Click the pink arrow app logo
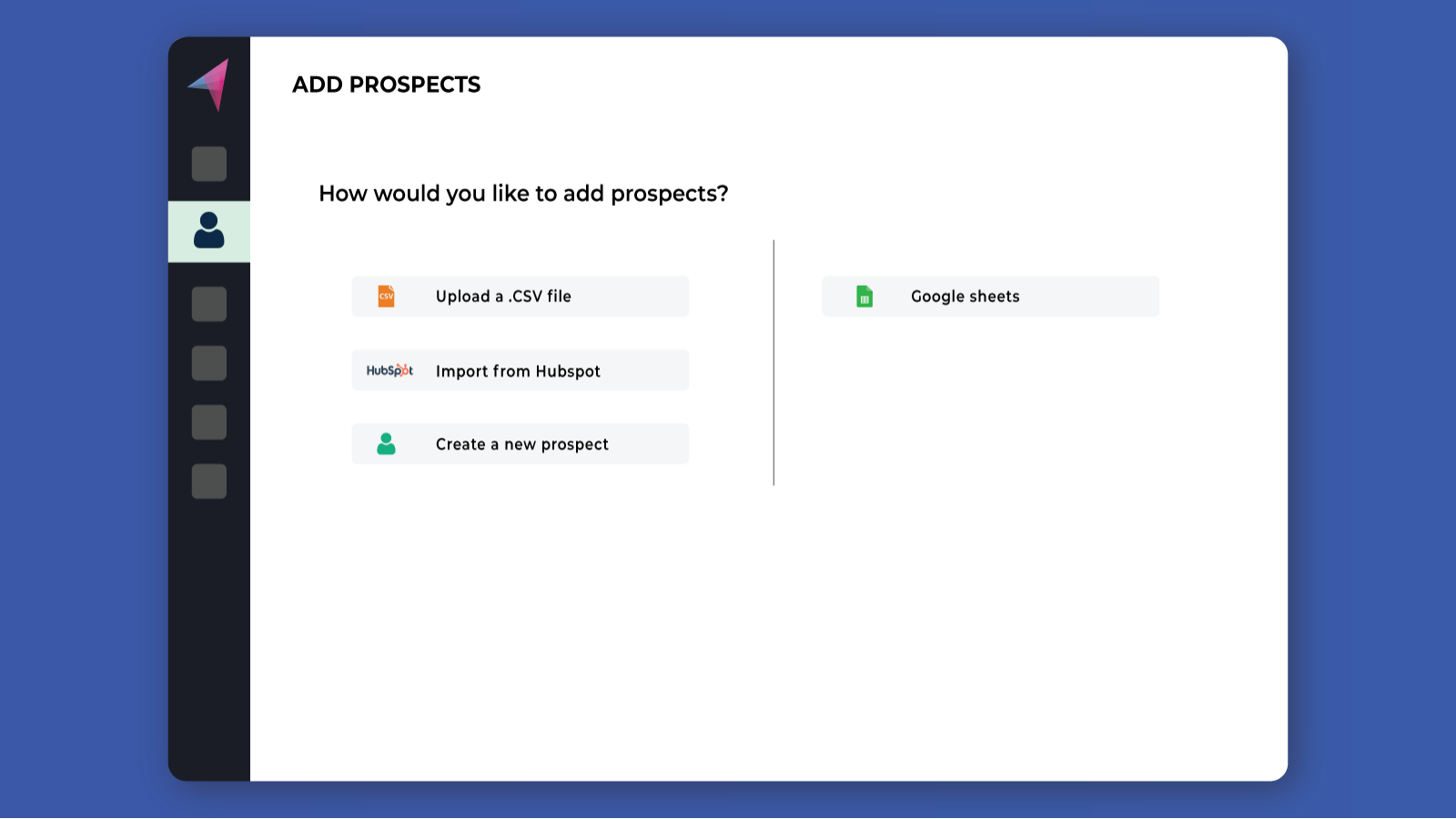 pos(210,83)
